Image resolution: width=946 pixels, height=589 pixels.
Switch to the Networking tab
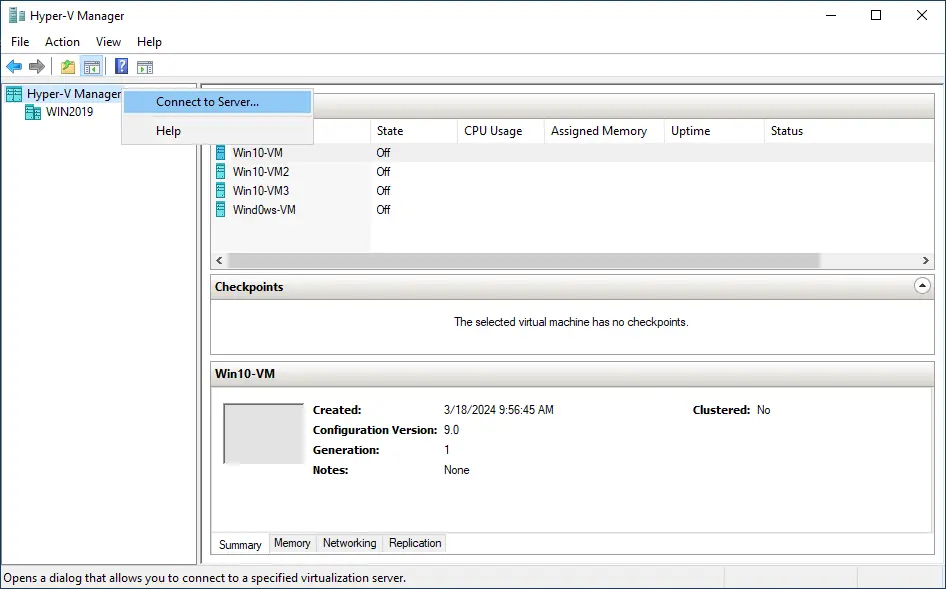click(x=349, y=543)
